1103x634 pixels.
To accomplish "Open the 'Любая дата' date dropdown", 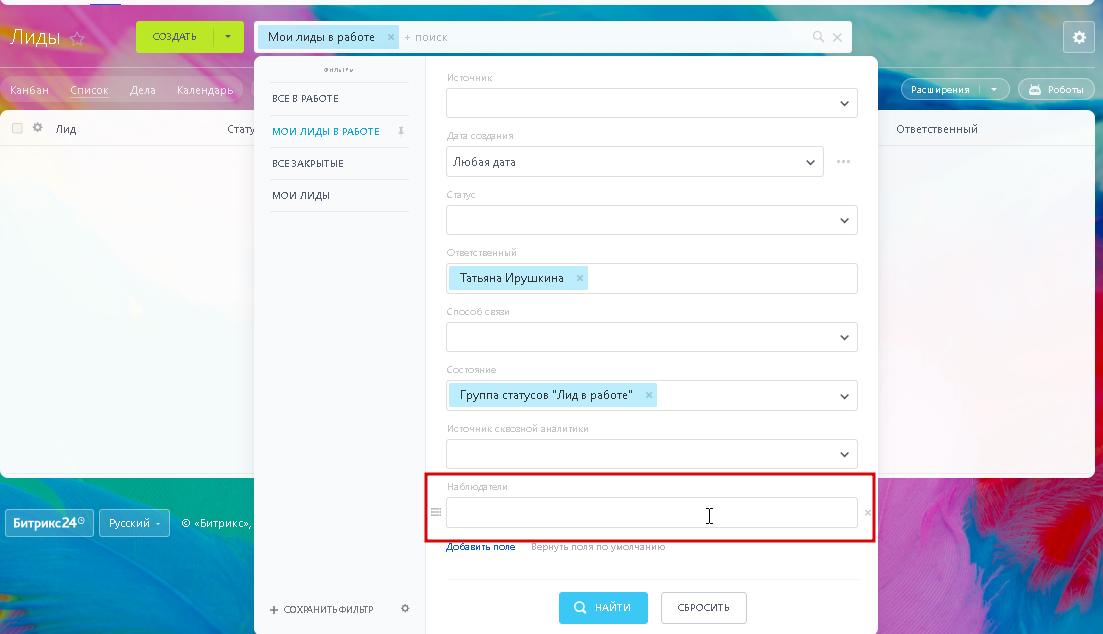I will pos(635,162).
